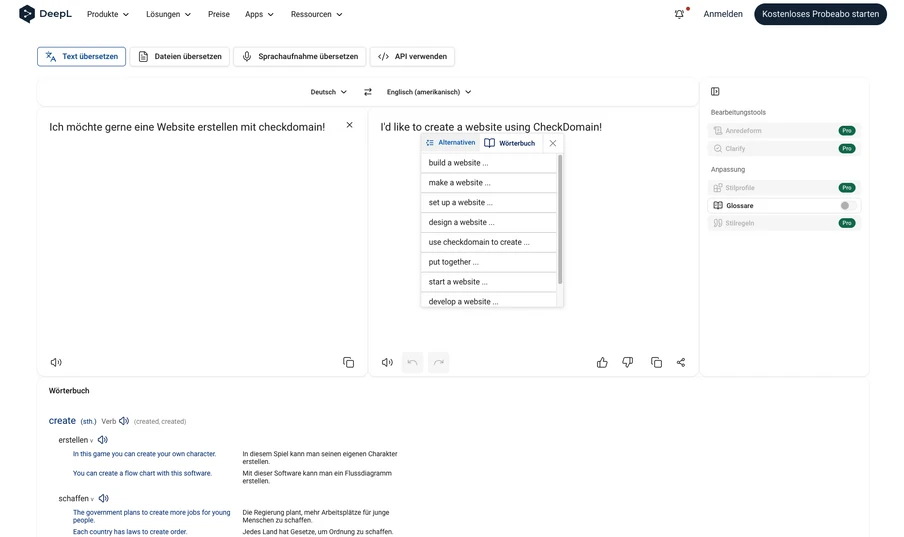Redo the translation edit
904x537 pixels.
point(439,362)
